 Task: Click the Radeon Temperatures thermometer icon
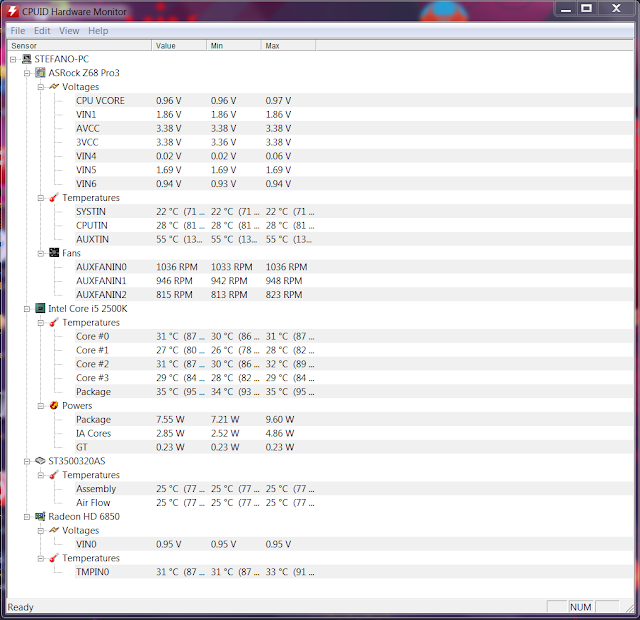(54, 558)
